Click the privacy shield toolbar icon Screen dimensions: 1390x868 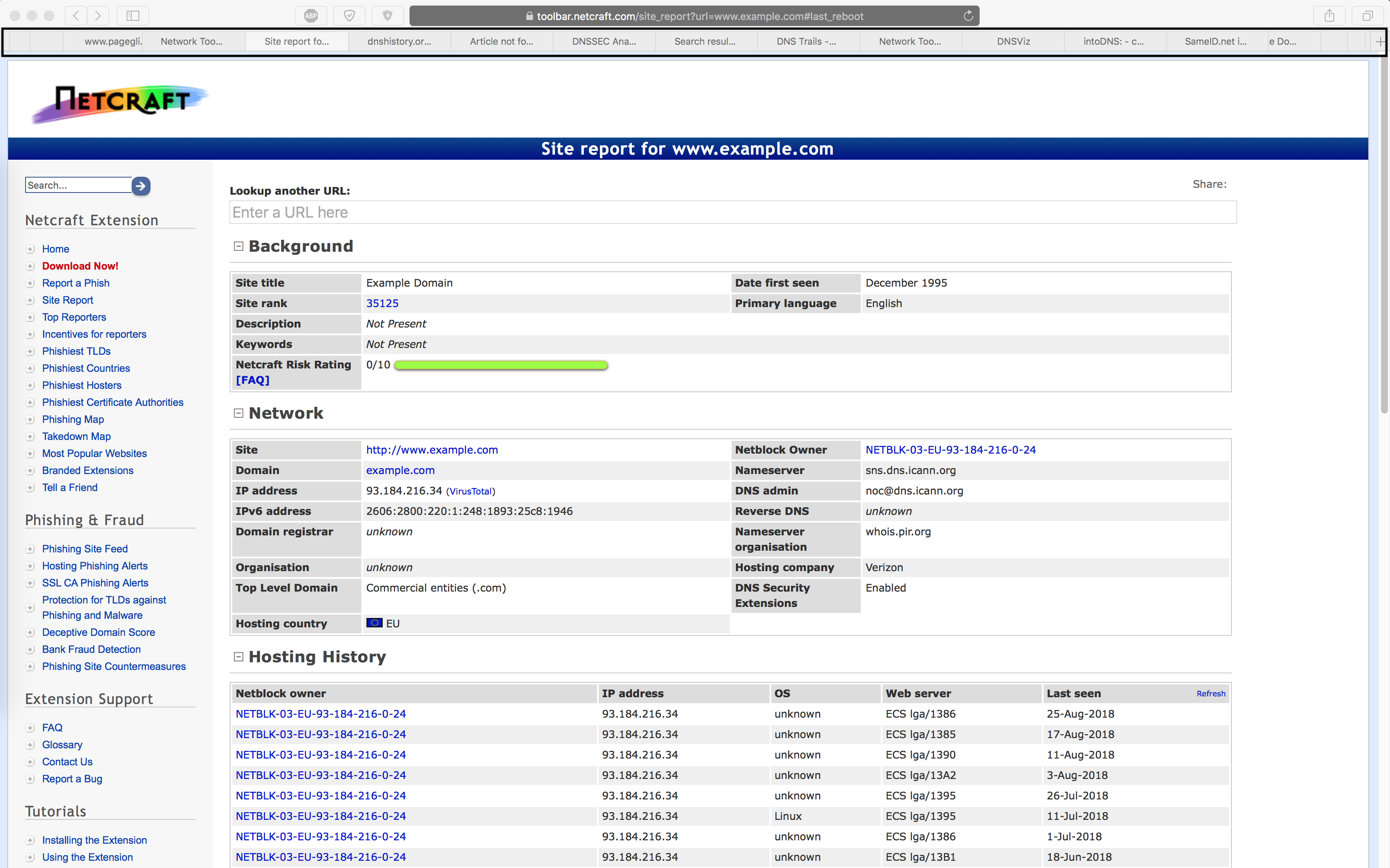click(388, 16)
